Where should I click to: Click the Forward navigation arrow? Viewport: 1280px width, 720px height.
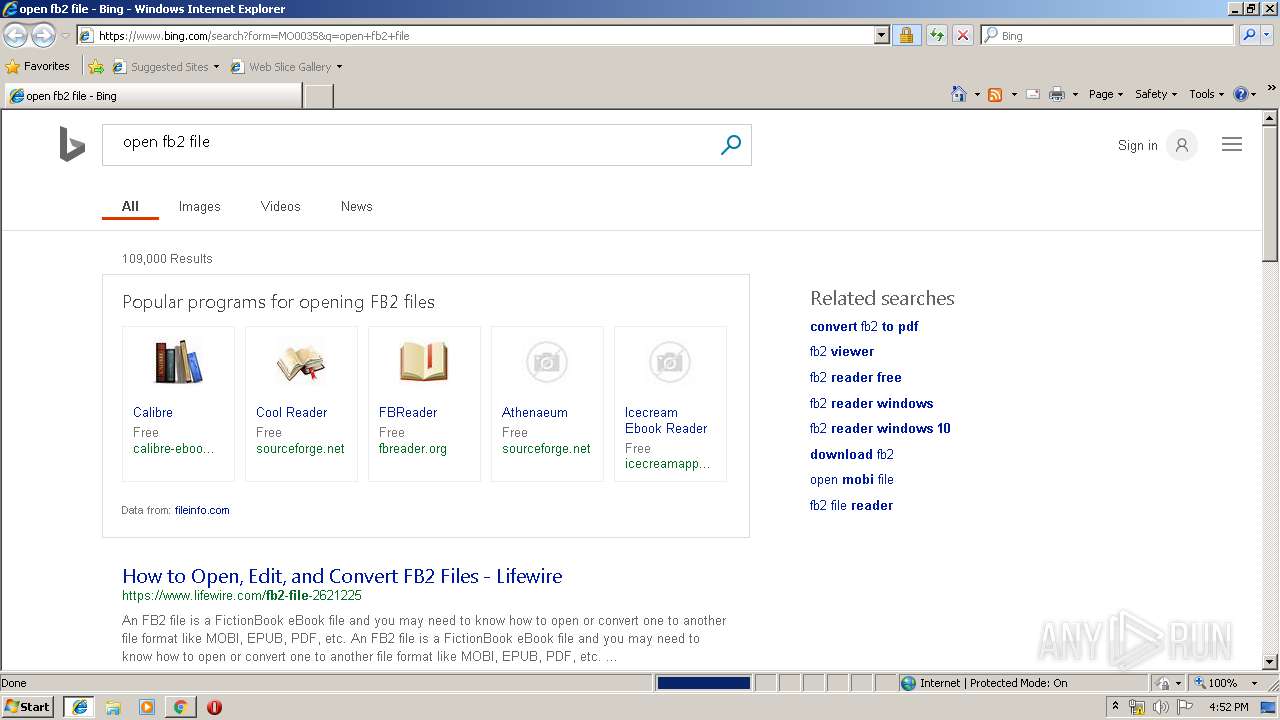tap(43, 35)
